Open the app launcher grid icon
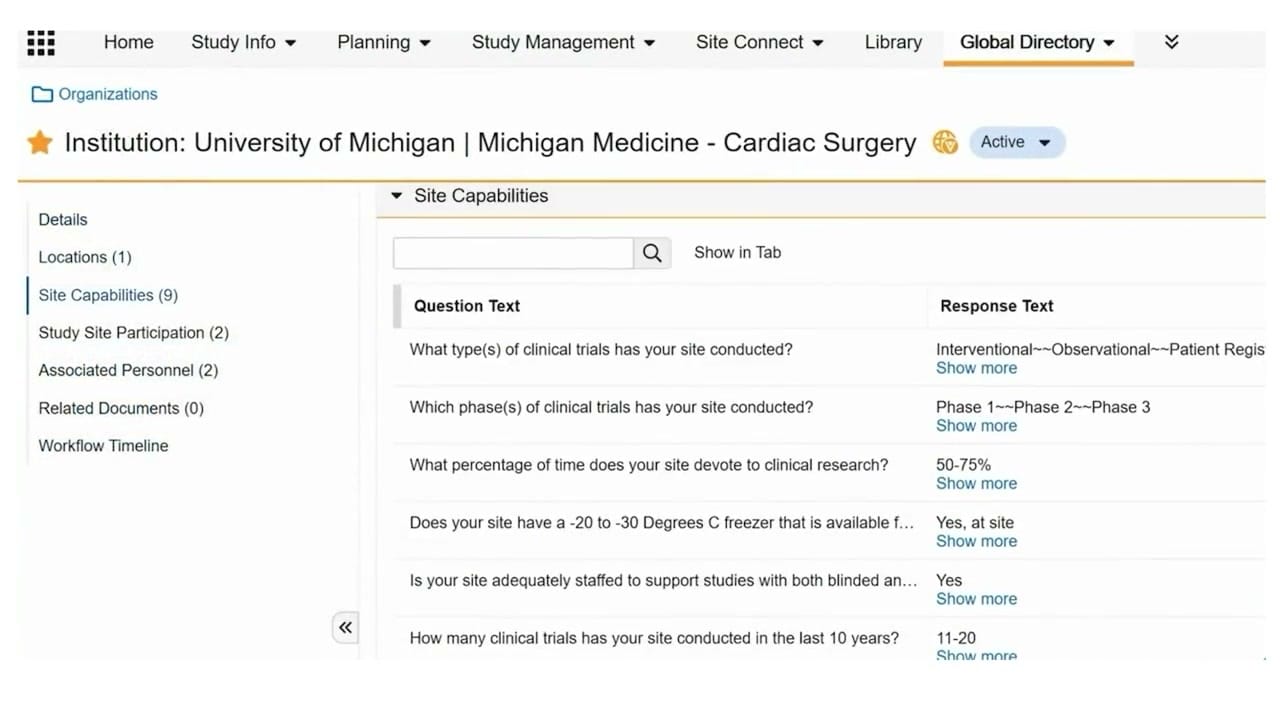The width and height of the screenshot is (1280, 720). [41, 43]
